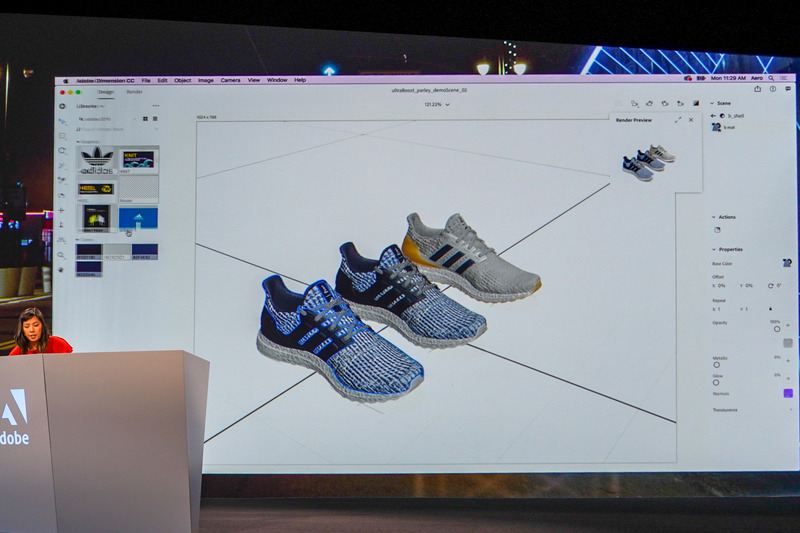The width and height of the screenshot is (800, 533).
Task: Click the Libraries panel title
Action: click(89, 106)
